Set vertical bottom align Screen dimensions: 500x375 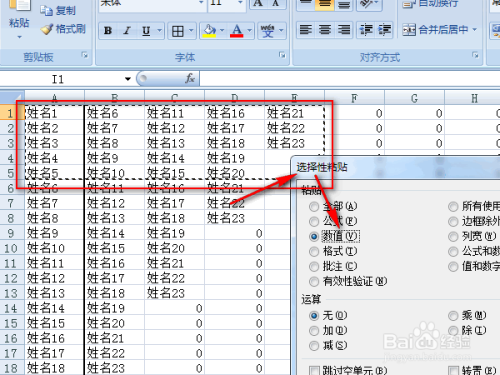click(x=344, y=4)
